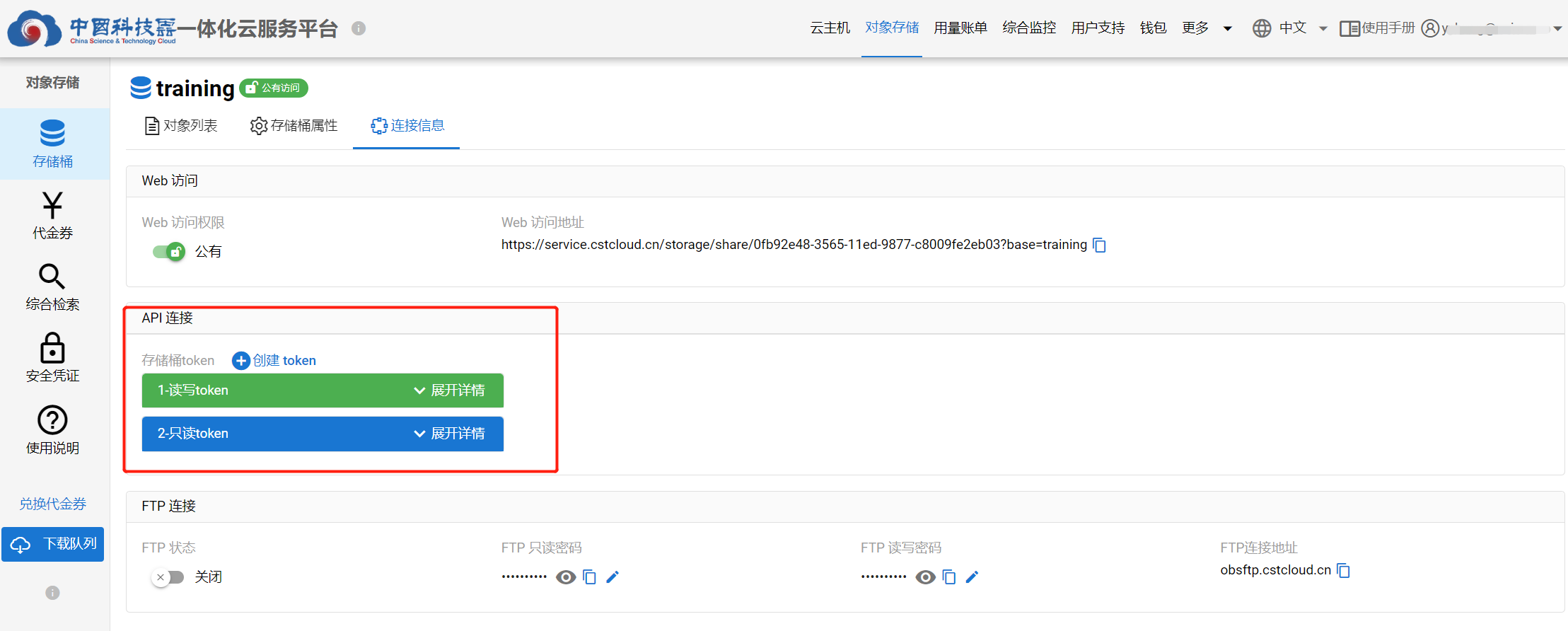Click the globe language icon
The image size is (1568, 631).
[x=1262, y=28]
